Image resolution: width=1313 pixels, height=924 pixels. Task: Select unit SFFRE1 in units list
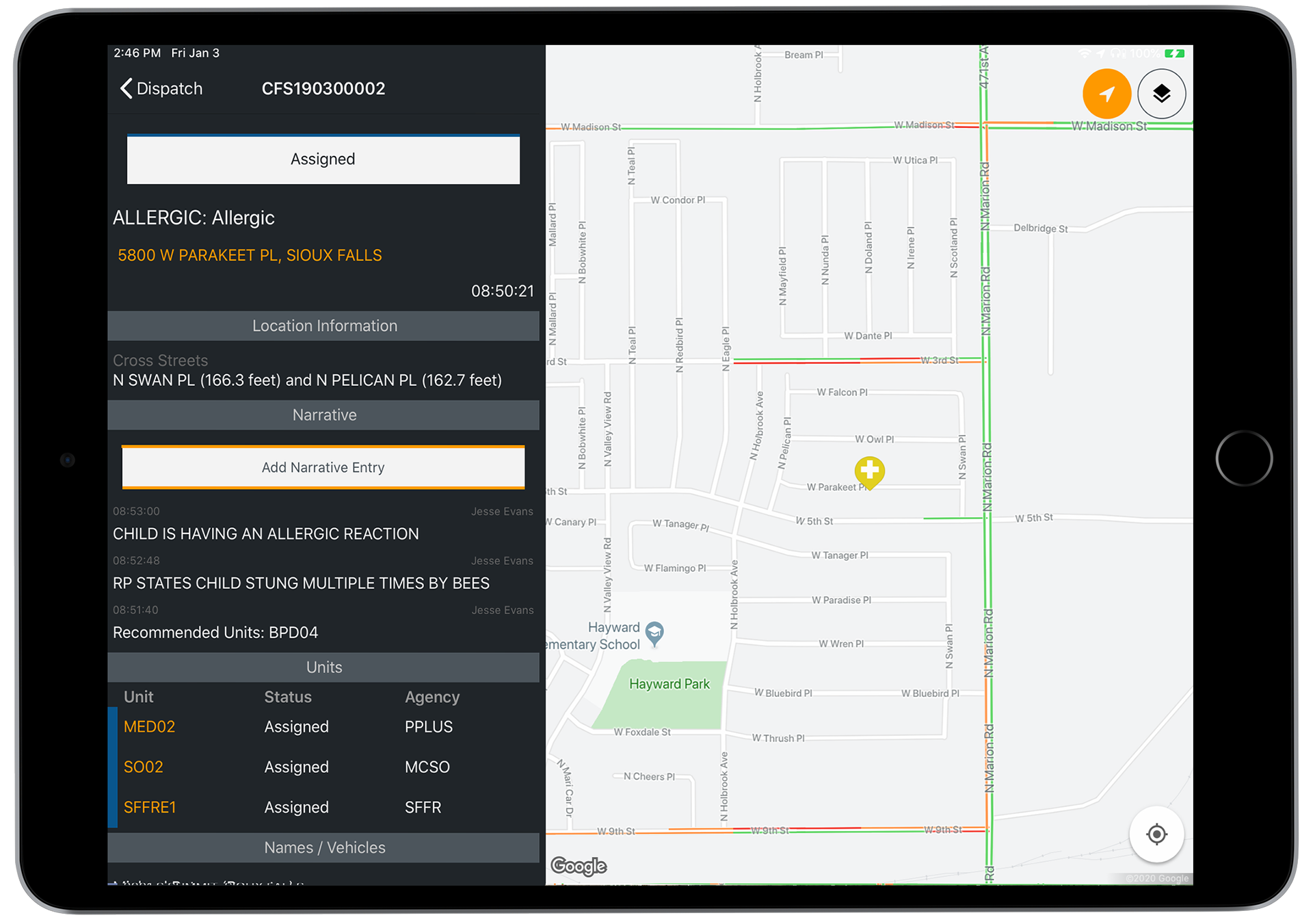(150, 808)
